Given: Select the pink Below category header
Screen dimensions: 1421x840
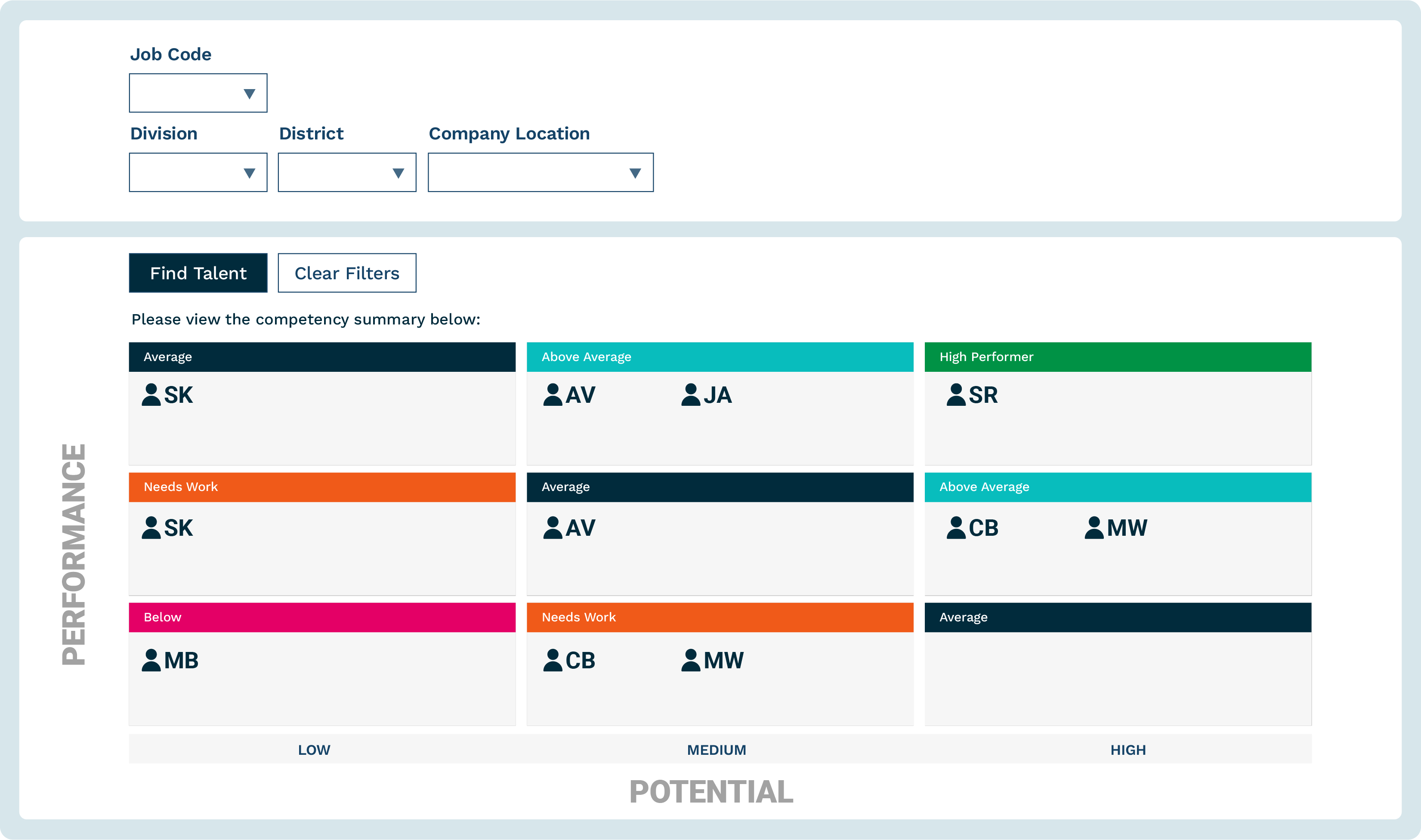Looking at the screenshot, I should coord(322,617).
